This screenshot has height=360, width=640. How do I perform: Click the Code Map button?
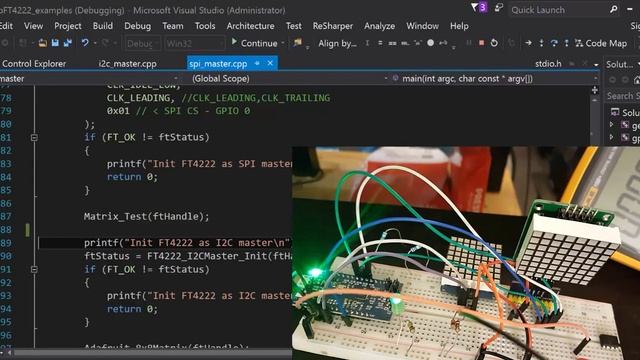[600, 43]
